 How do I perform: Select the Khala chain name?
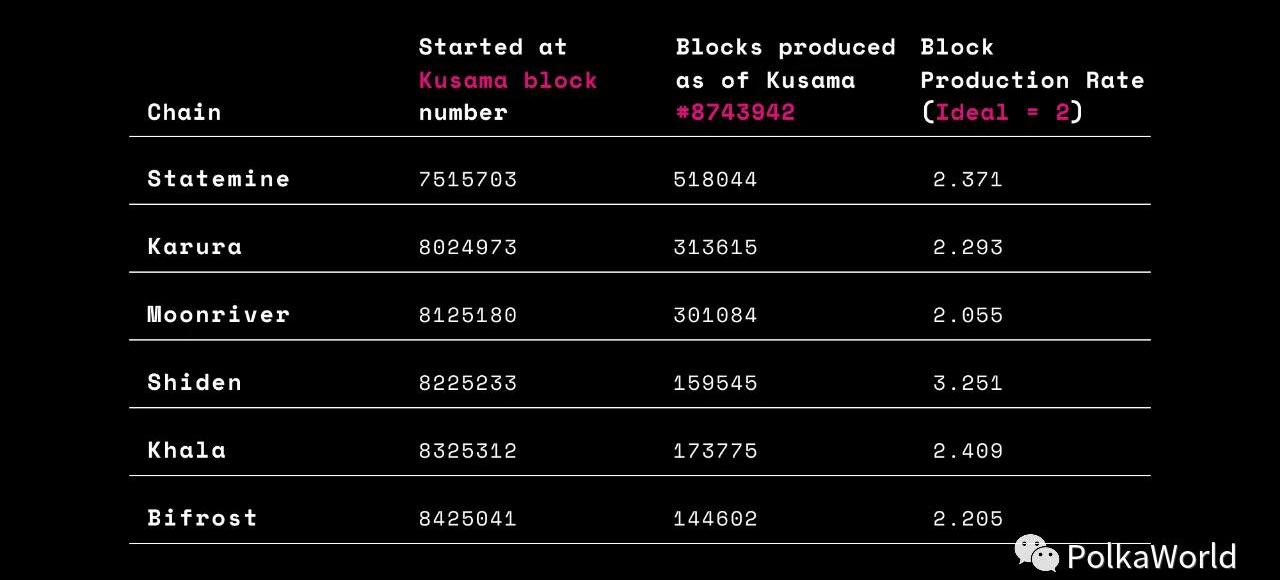coord(186,451)
